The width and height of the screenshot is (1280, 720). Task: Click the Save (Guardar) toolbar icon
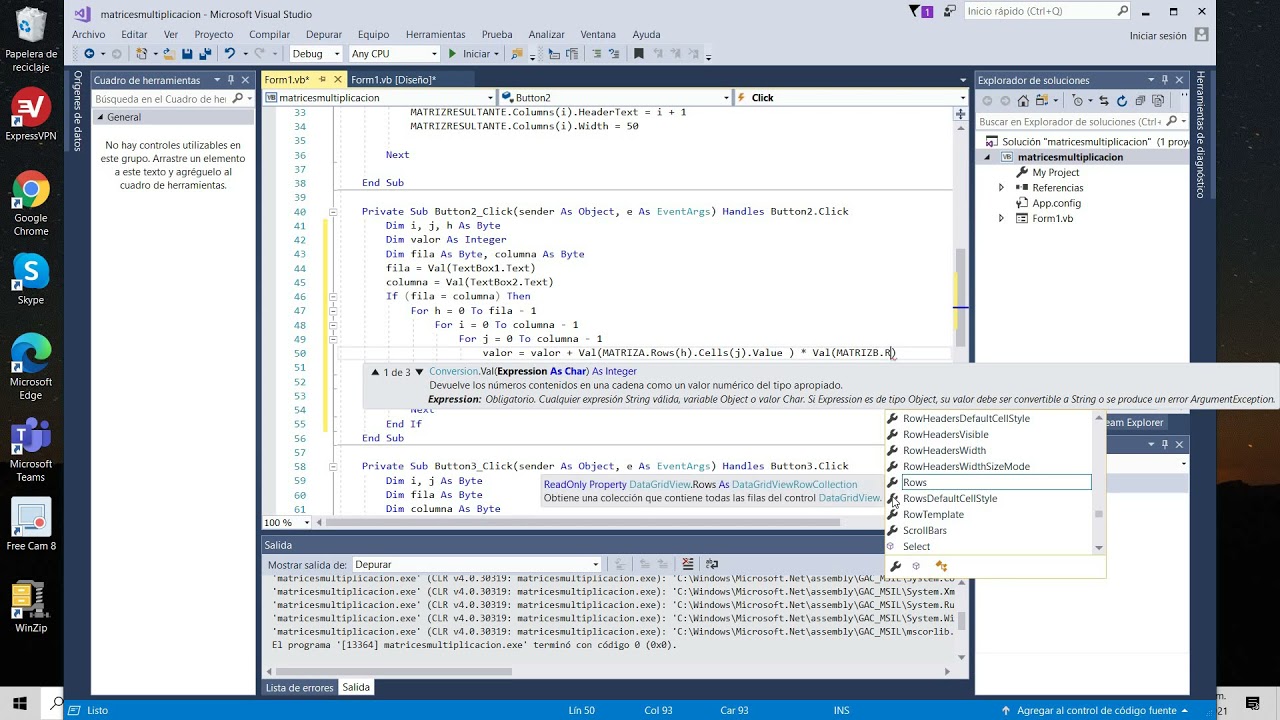pos(187,54)
